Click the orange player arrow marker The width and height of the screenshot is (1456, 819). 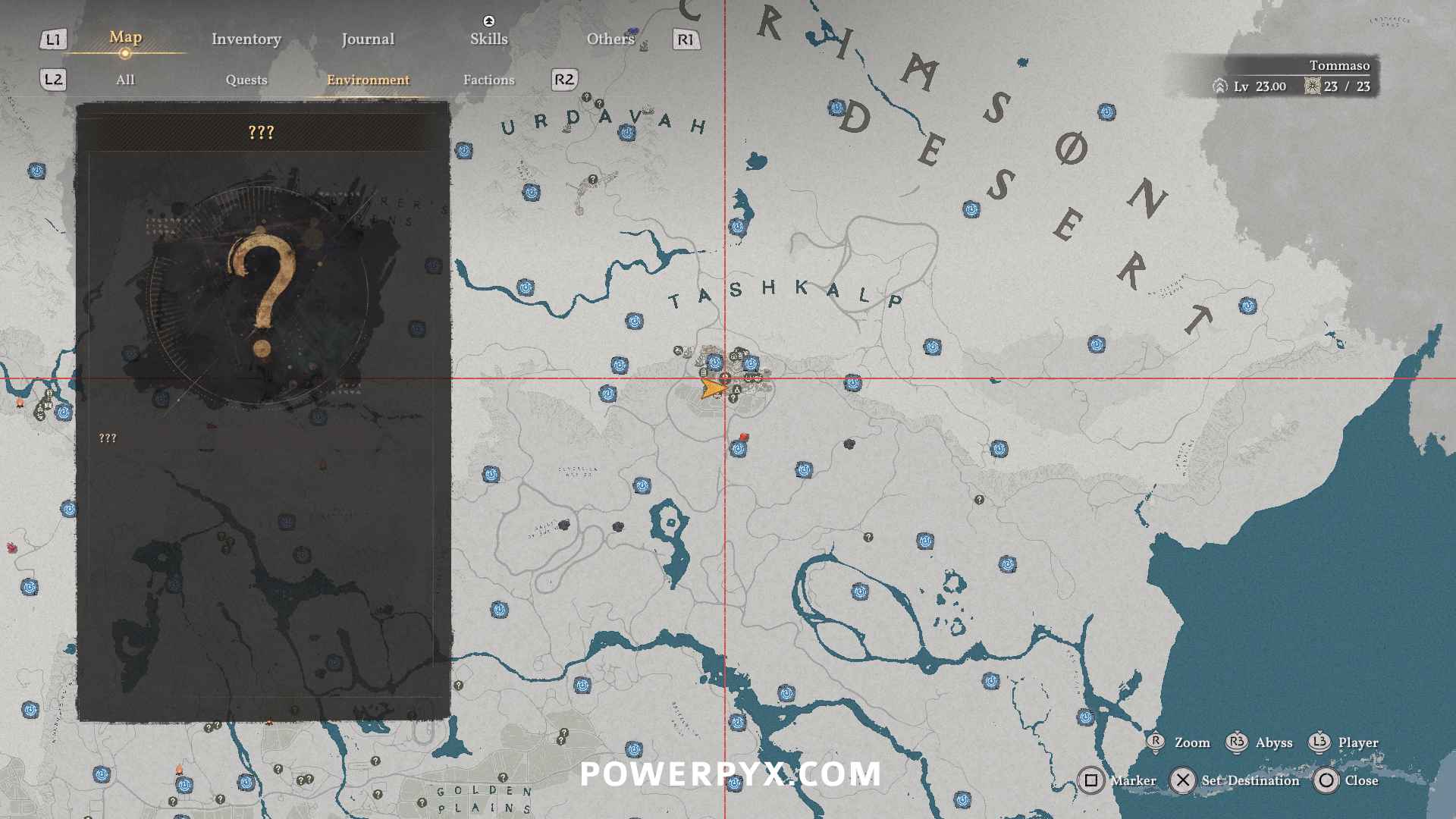[712, 390]
